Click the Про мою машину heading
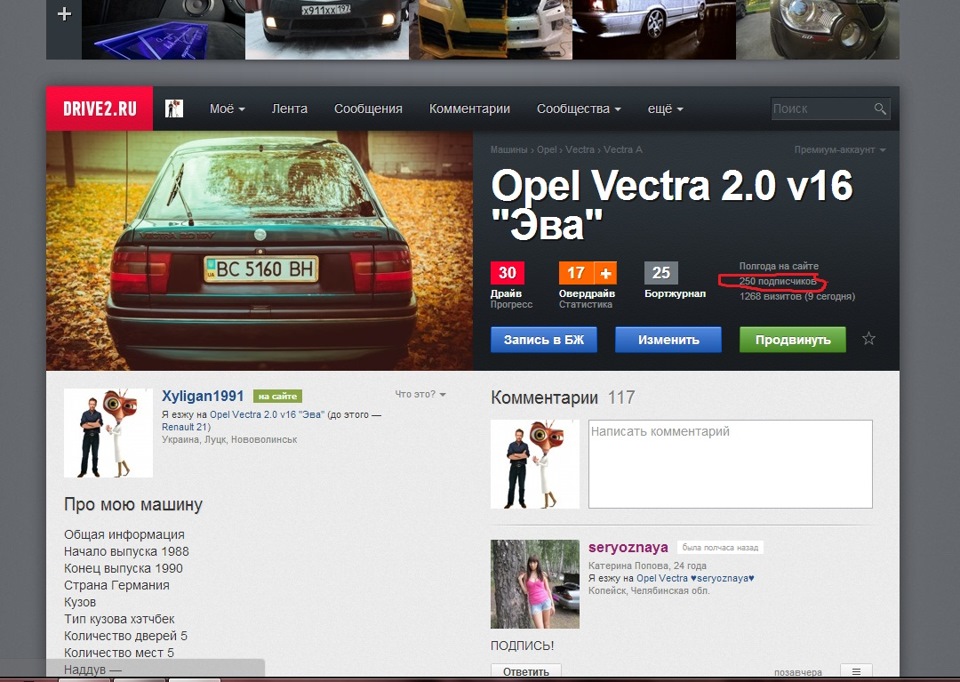 pyautogui.click(x=133, y=504)
